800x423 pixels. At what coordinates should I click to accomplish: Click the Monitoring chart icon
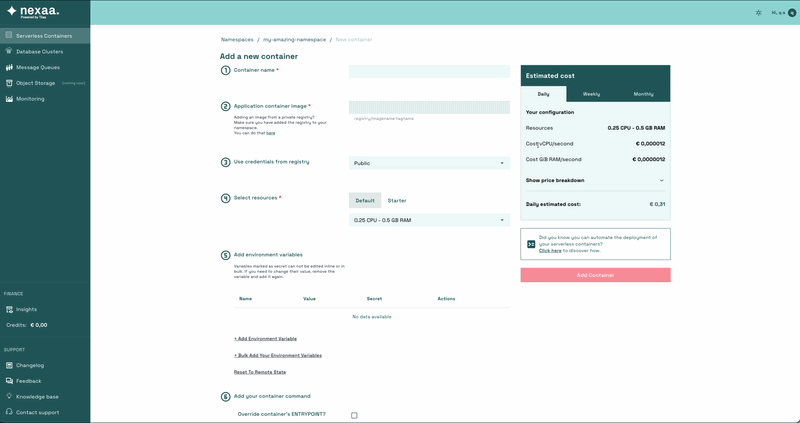click(x=9, y=98)
